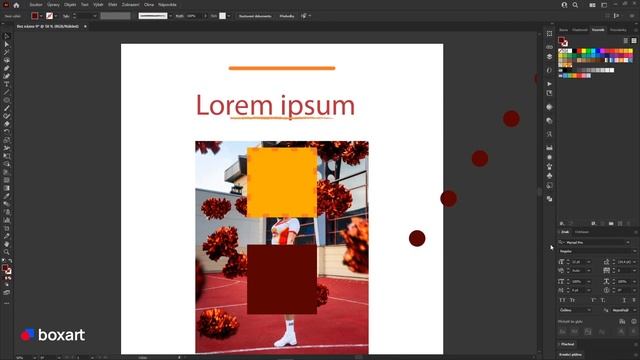
Task: Open the Arrange Documents icon
Action: tap(592, 5)
